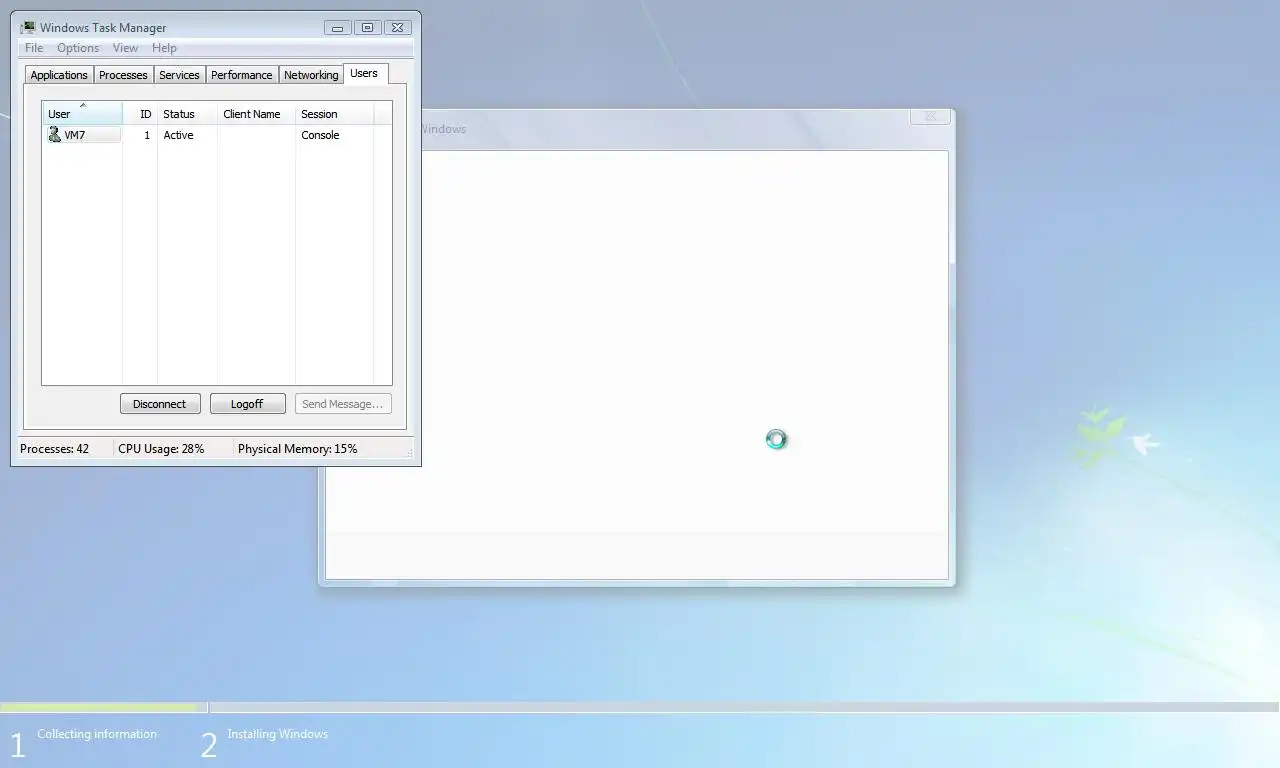Open the Help menu
The height and width of the screenshot is (768, 1280).
point(164,48)
